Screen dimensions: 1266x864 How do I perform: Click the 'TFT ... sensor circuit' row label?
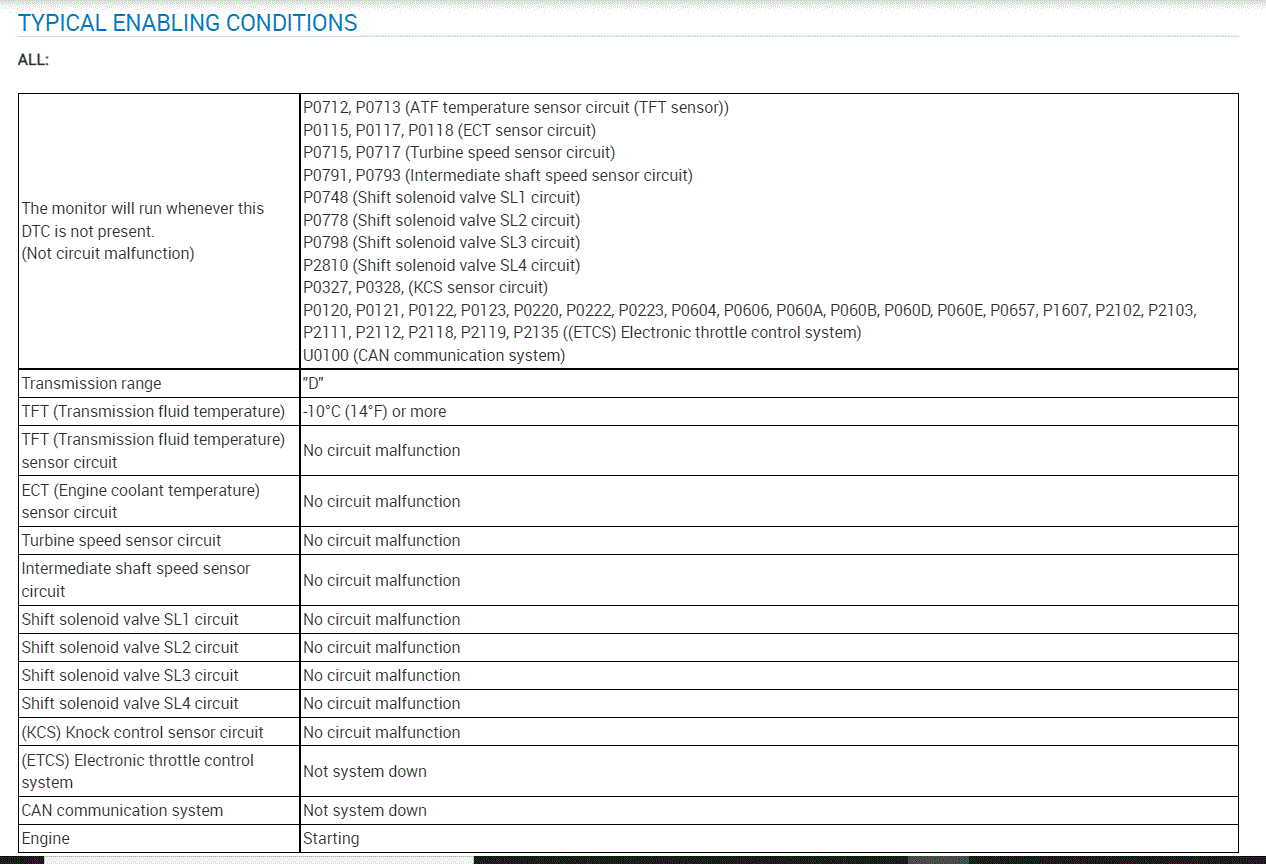(153, 450)
